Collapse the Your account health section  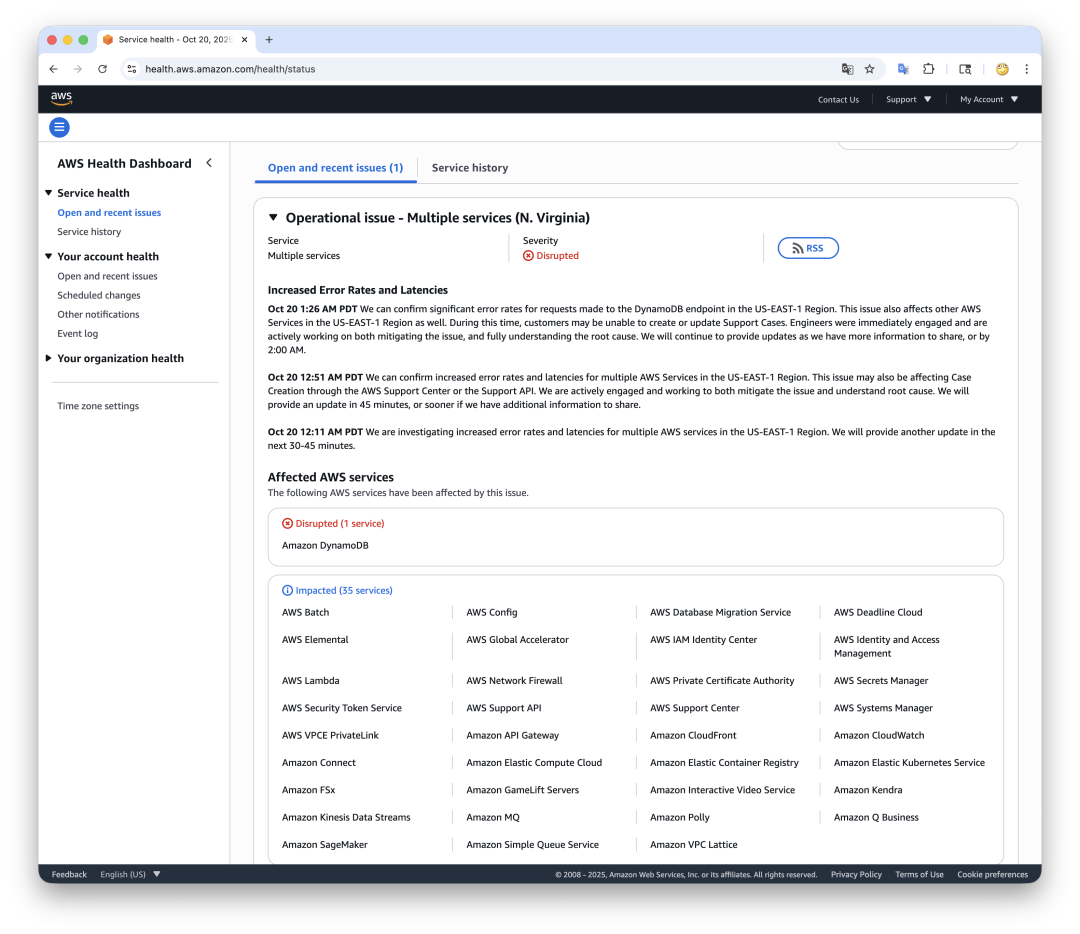pyautogui.click(x=48, y=256)
